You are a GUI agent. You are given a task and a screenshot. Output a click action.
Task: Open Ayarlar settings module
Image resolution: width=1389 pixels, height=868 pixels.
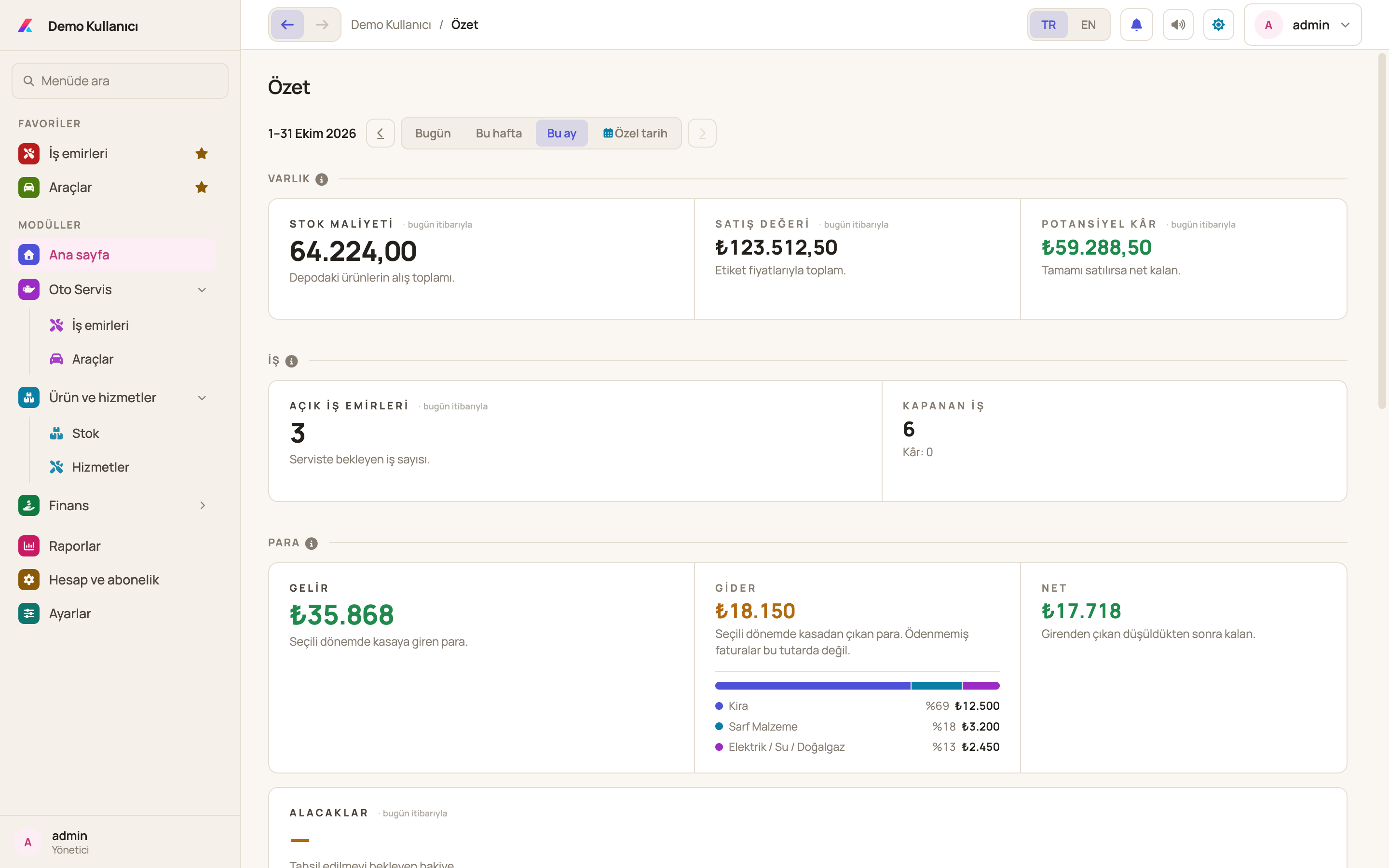[113, 614]
